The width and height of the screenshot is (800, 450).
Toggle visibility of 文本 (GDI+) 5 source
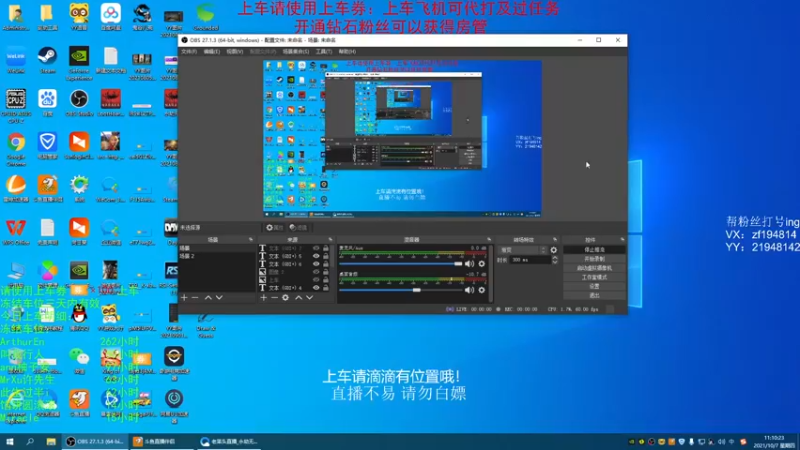click(x=316, y=256)
